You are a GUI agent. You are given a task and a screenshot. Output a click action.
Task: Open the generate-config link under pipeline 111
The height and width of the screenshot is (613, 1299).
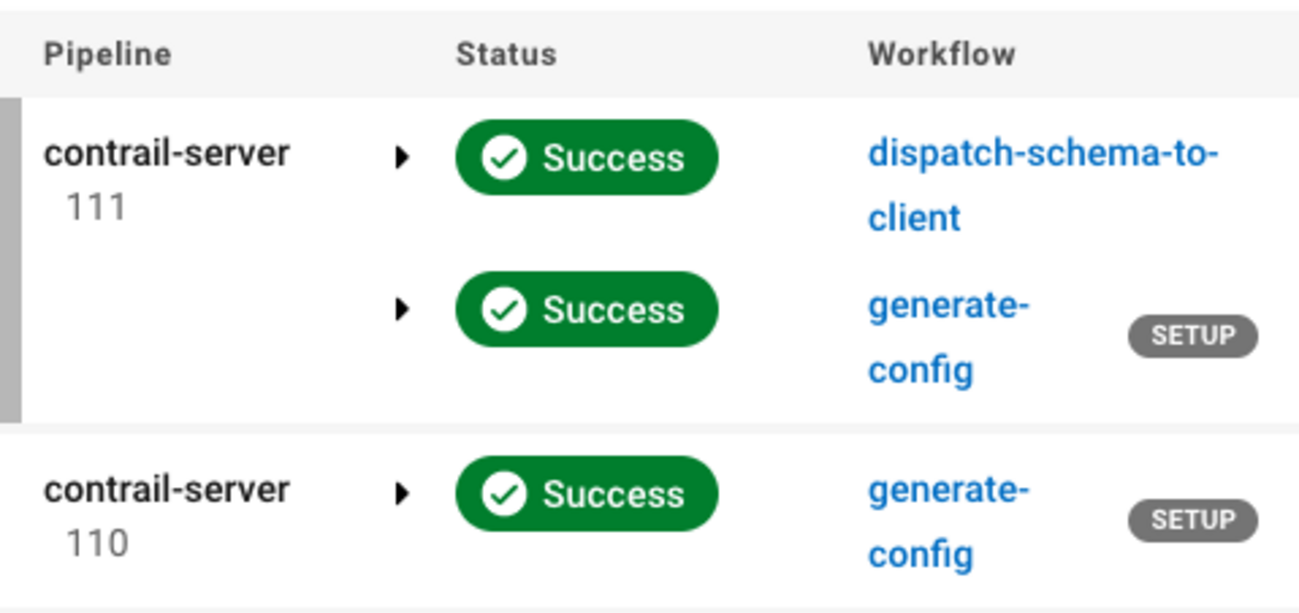[x=947, y=307]
